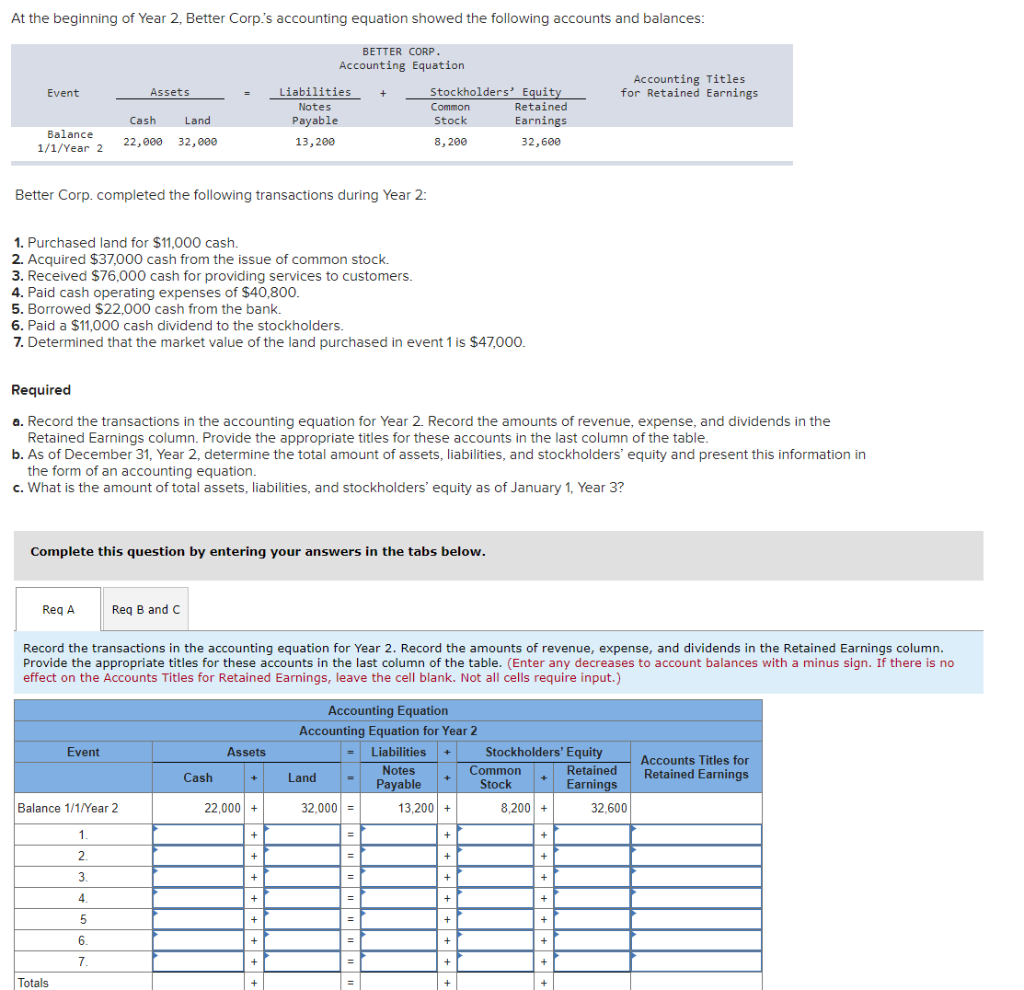This screenshot has width=1024, height=990.
Task: Select the Req A tab
Action: coord(57,608)
